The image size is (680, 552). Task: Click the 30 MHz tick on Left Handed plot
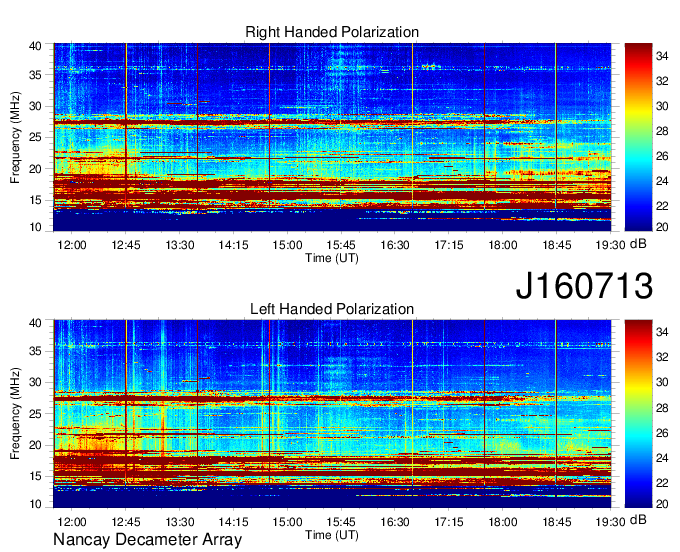point(35,382)
